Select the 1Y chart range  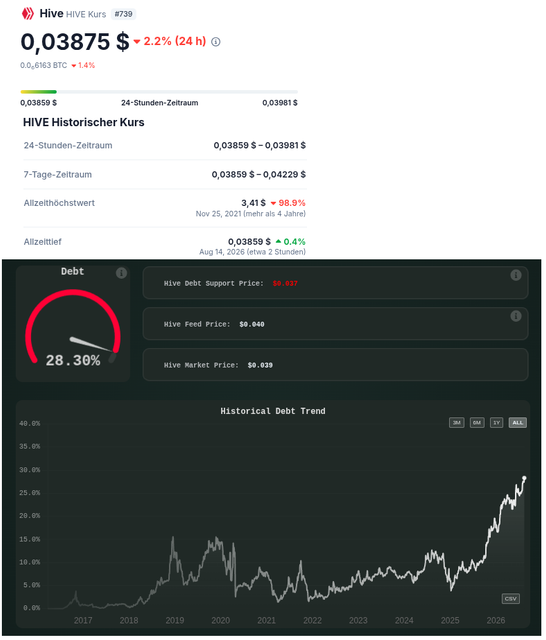(x=497, y=423)
